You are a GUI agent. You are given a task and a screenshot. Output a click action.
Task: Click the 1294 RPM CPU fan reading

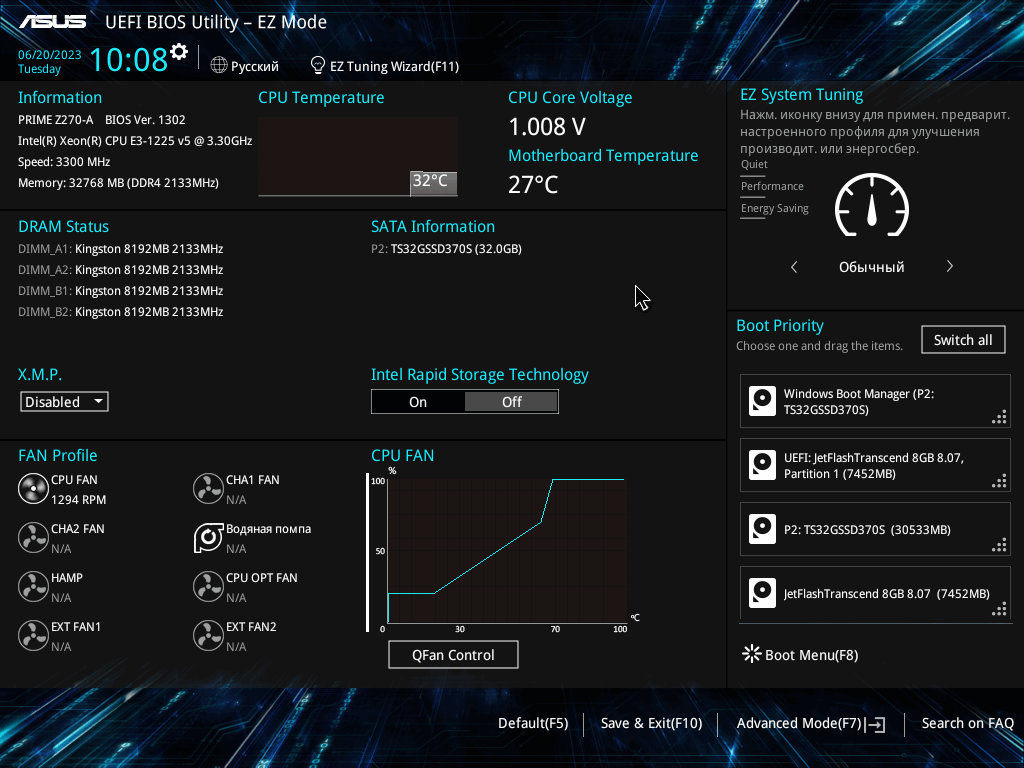click(x=78, y=500)
